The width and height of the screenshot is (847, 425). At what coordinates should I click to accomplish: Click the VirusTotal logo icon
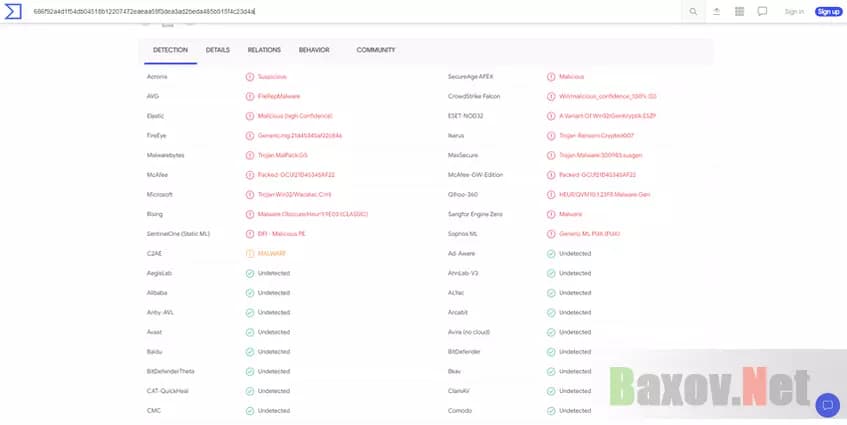coord(14,12)
